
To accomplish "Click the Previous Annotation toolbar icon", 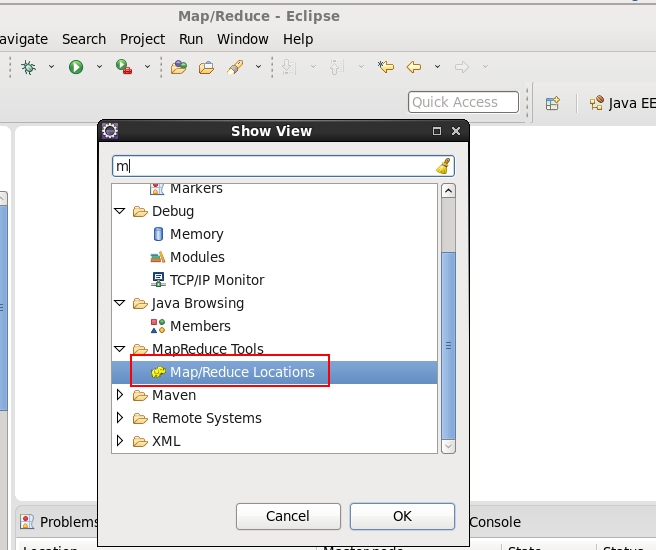I will (x=337, y=67).
